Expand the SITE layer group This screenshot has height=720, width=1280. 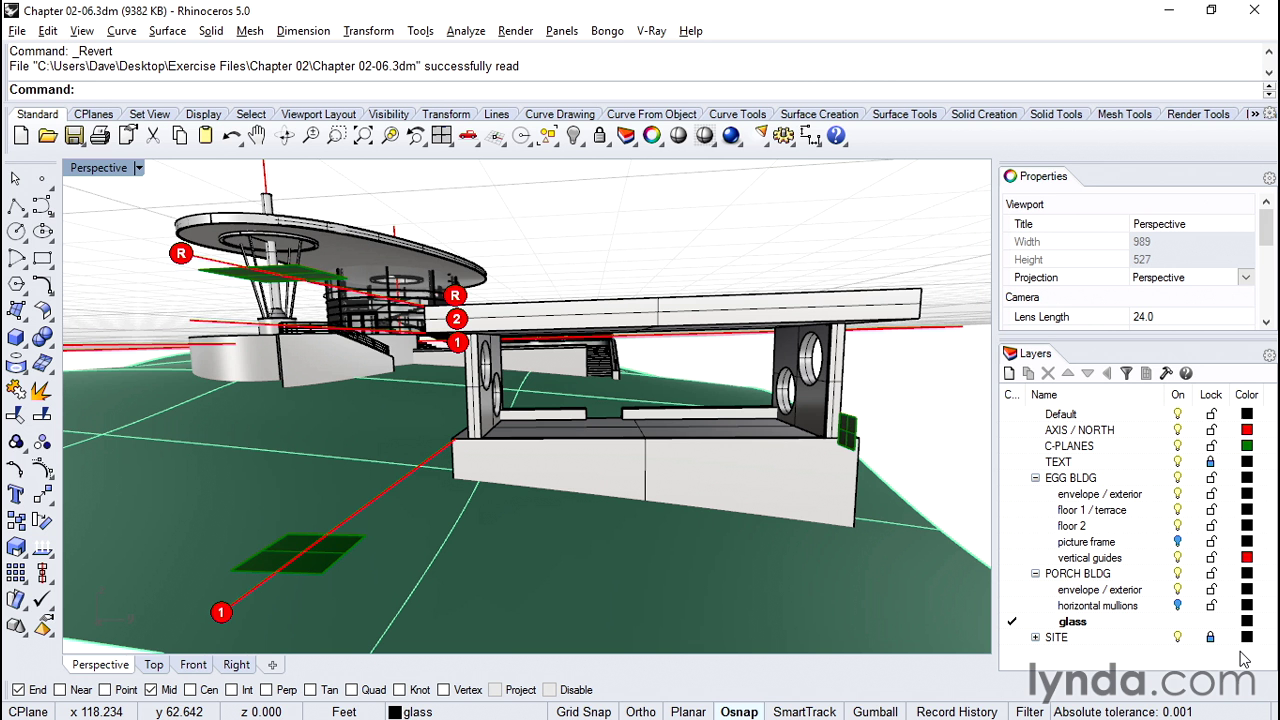[x=1036, y=638]
